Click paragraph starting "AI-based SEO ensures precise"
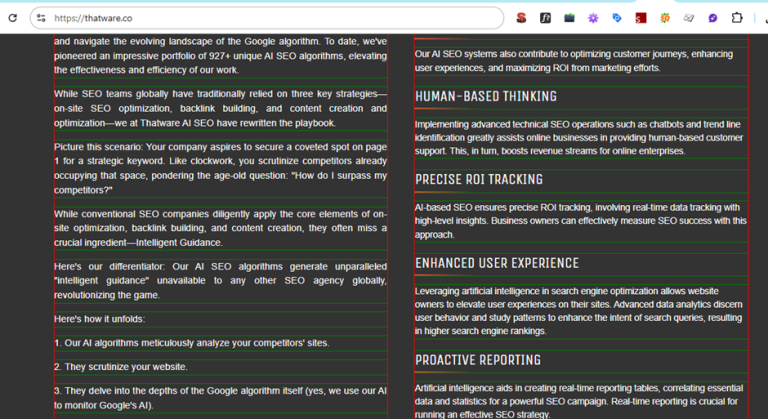Screen dimensions: 768x419 click(580, 221)
